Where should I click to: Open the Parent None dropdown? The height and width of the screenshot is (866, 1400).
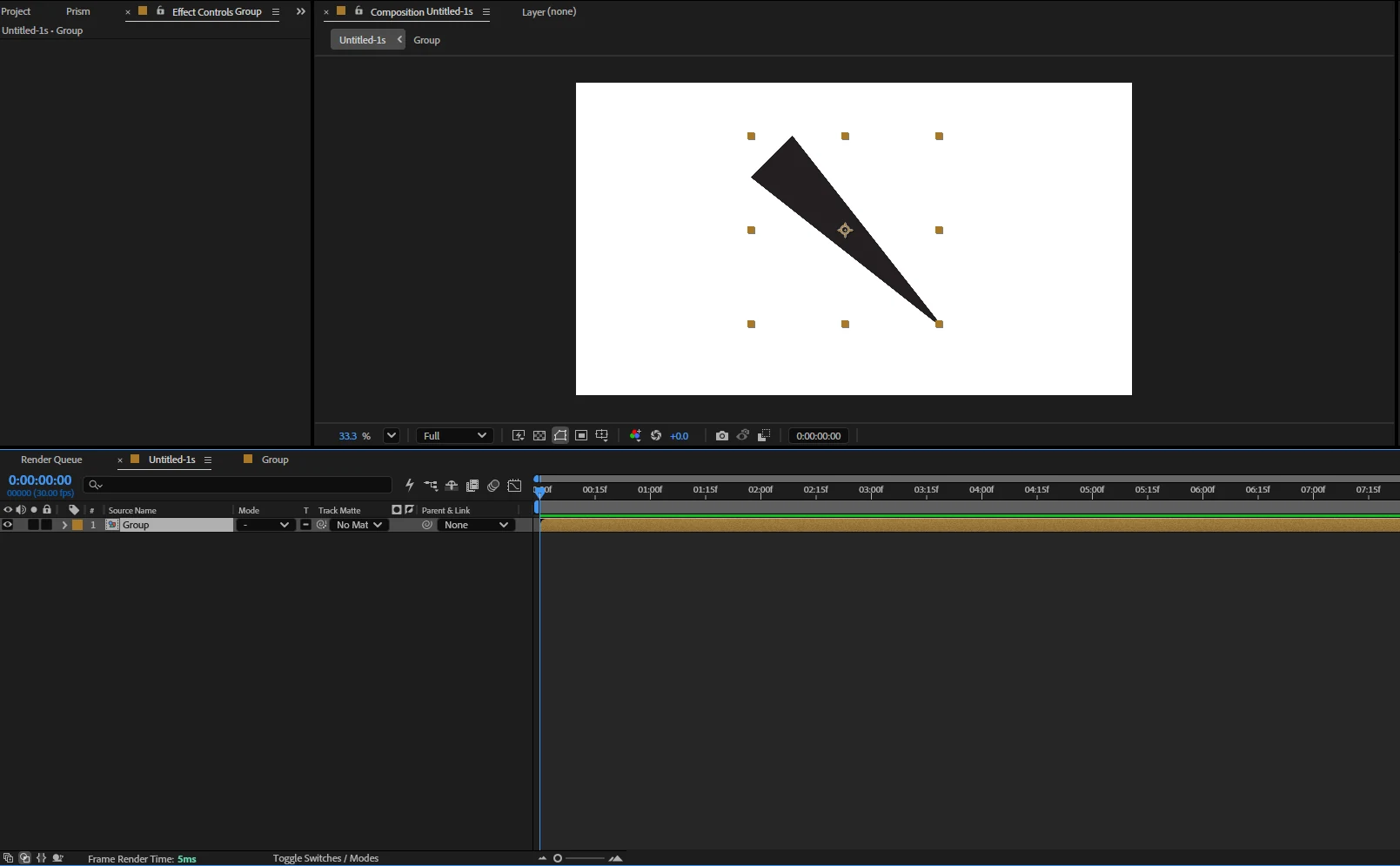pos(476,525)
